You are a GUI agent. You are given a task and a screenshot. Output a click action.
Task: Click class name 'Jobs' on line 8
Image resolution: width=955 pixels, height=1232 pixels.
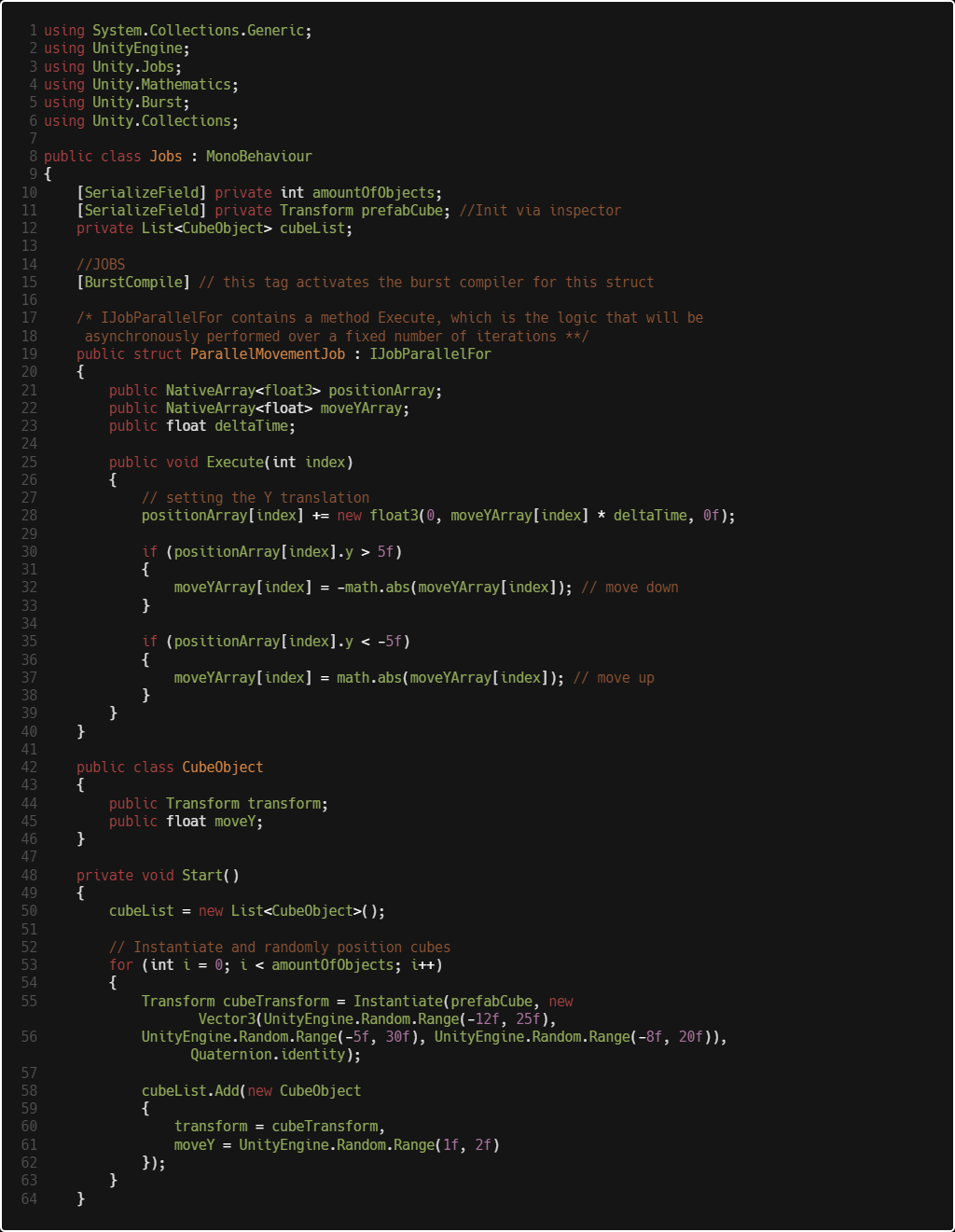coord(166,157)
